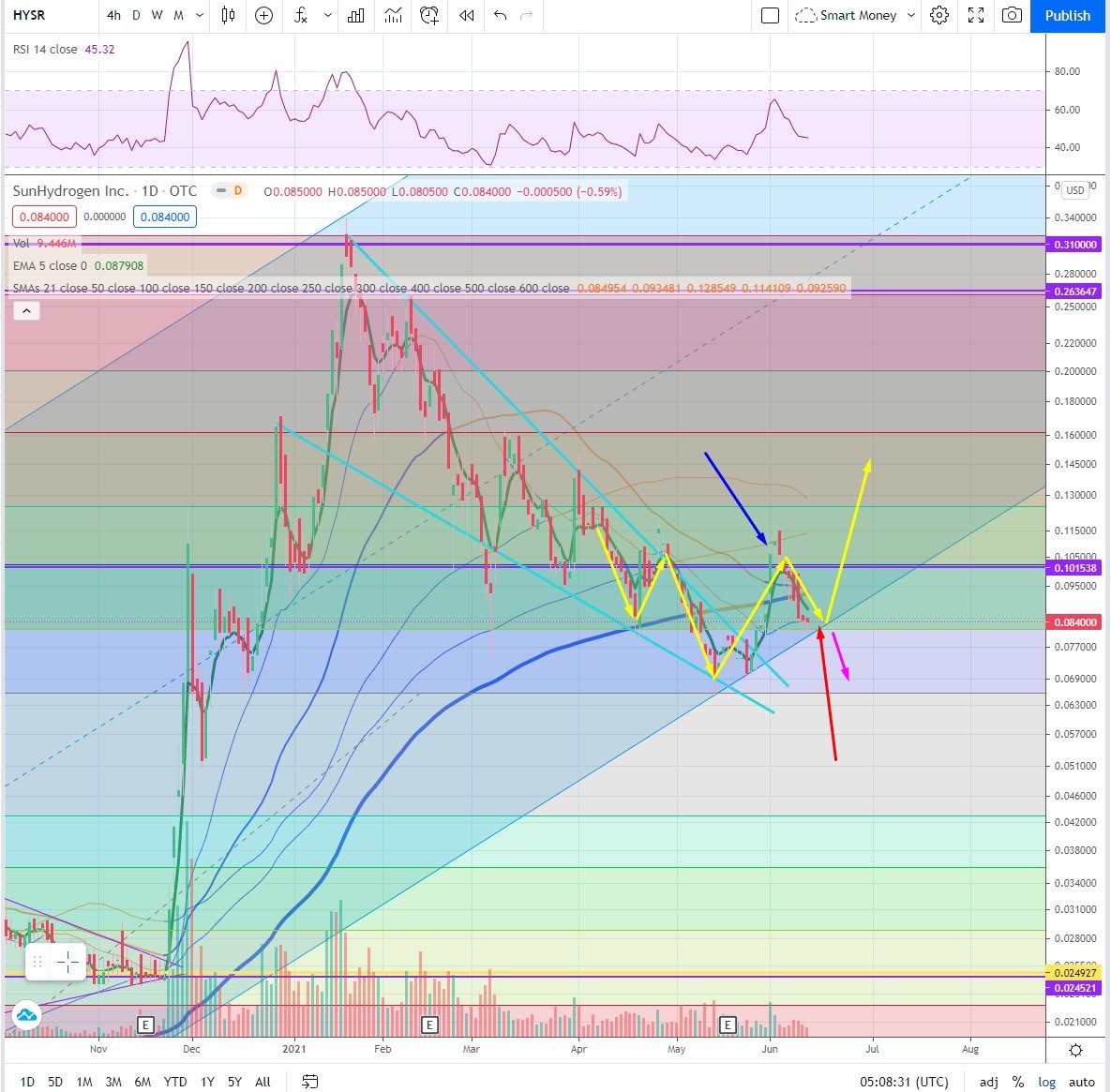The image size is (1111, 1092).
Task: Click the red 0.084000 current price label
Action: (x=1074, y=621)
